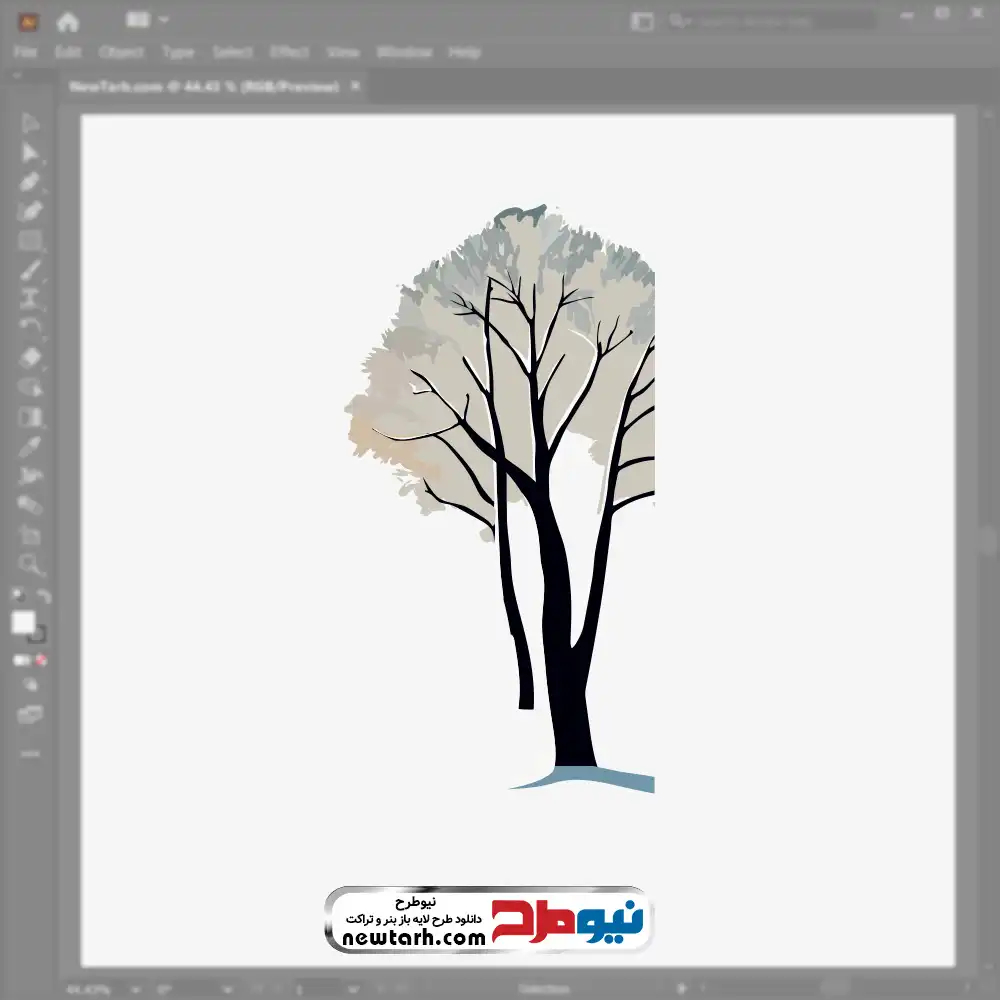Swap fill and stroke colors
The height and width of the screenshot is (1000, 1000).
pyautogui.click(x=43, y=596)
